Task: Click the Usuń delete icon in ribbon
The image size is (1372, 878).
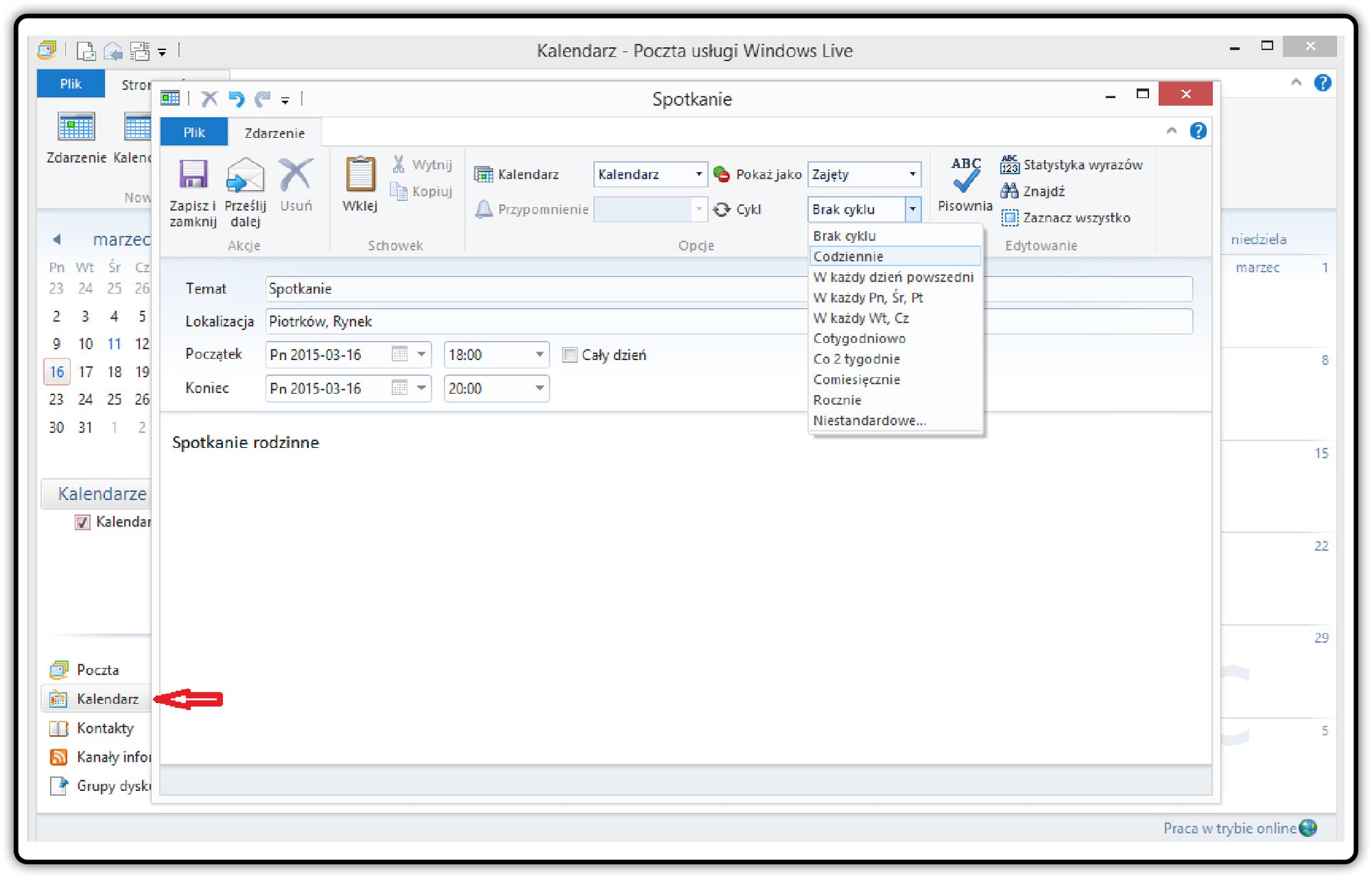Action: coord(296,174)
